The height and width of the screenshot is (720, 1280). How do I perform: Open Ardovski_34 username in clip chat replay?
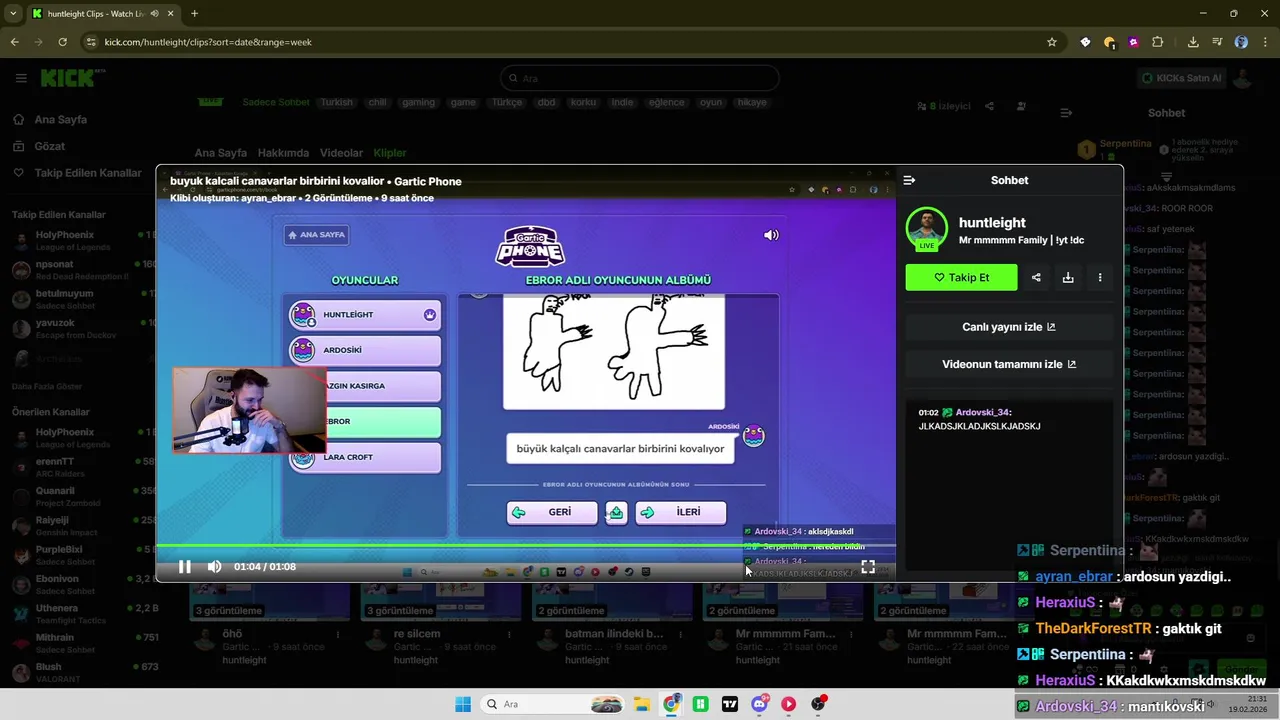pyautogui.click(x=982, y=412)
